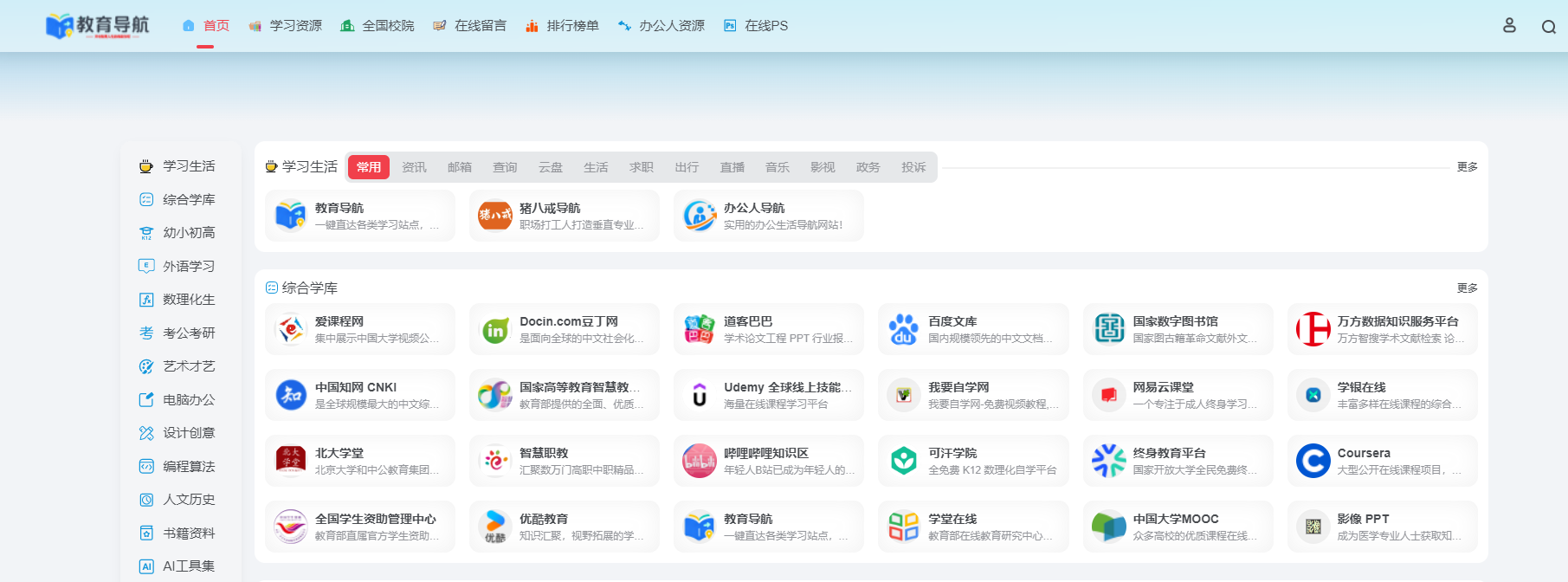
Task: Jump to 人文历史 in the sidebar
Action: tap(178, 500)
